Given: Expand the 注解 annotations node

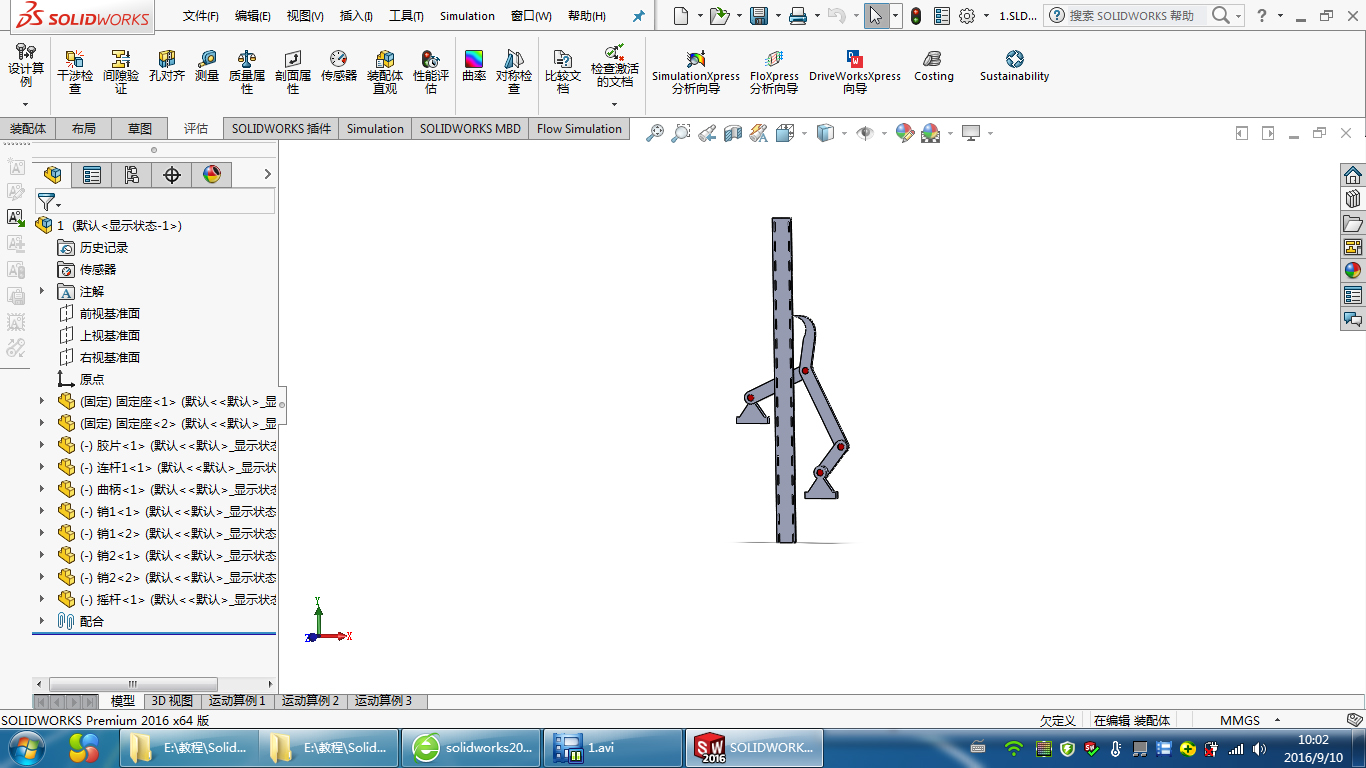Looking at the screenshot, I should (42, 291).
